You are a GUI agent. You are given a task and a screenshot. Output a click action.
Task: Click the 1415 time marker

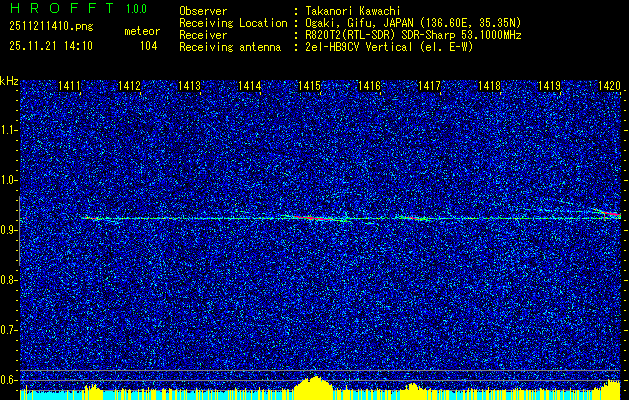309,85
